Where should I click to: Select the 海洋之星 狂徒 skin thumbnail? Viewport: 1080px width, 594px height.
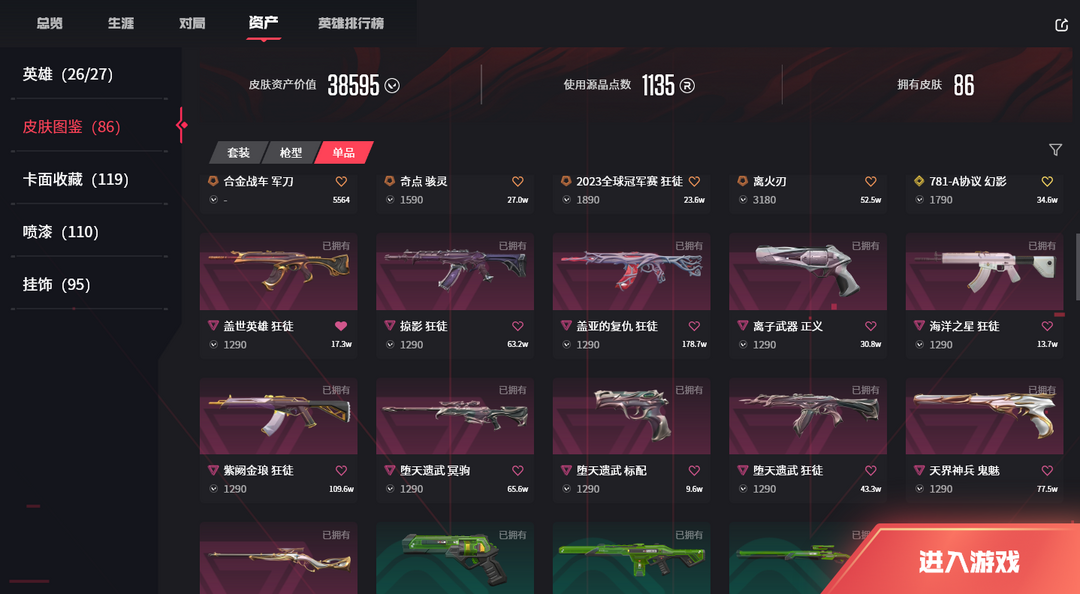(x=984, y=272)
